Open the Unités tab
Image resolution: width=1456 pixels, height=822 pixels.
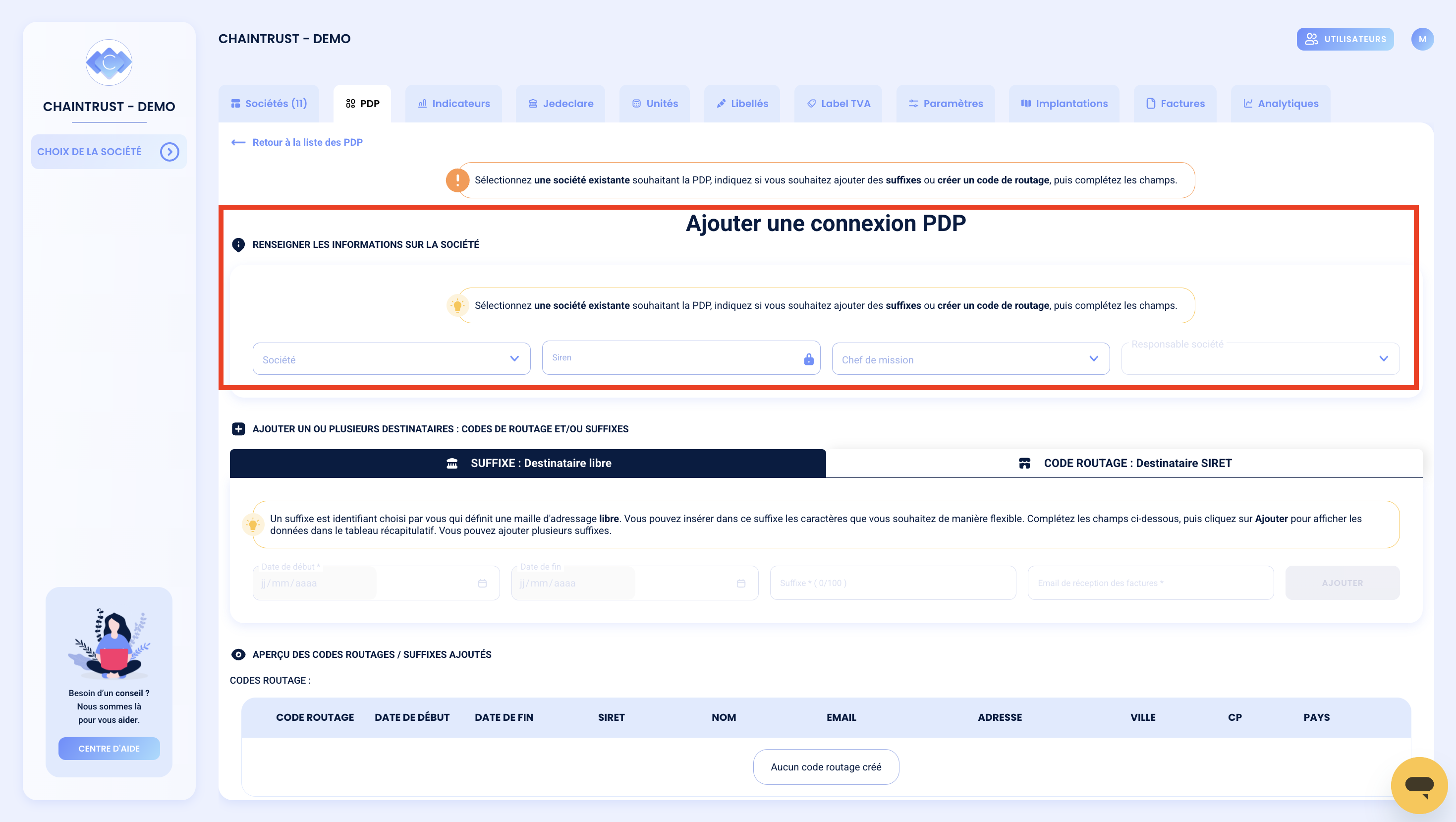[655, 104]
